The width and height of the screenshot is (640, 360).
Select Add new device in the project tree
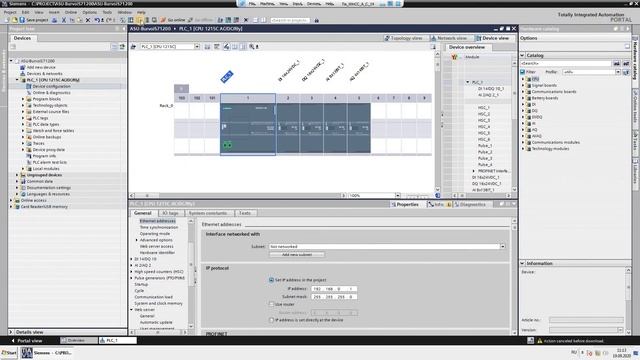pos(41,67)
